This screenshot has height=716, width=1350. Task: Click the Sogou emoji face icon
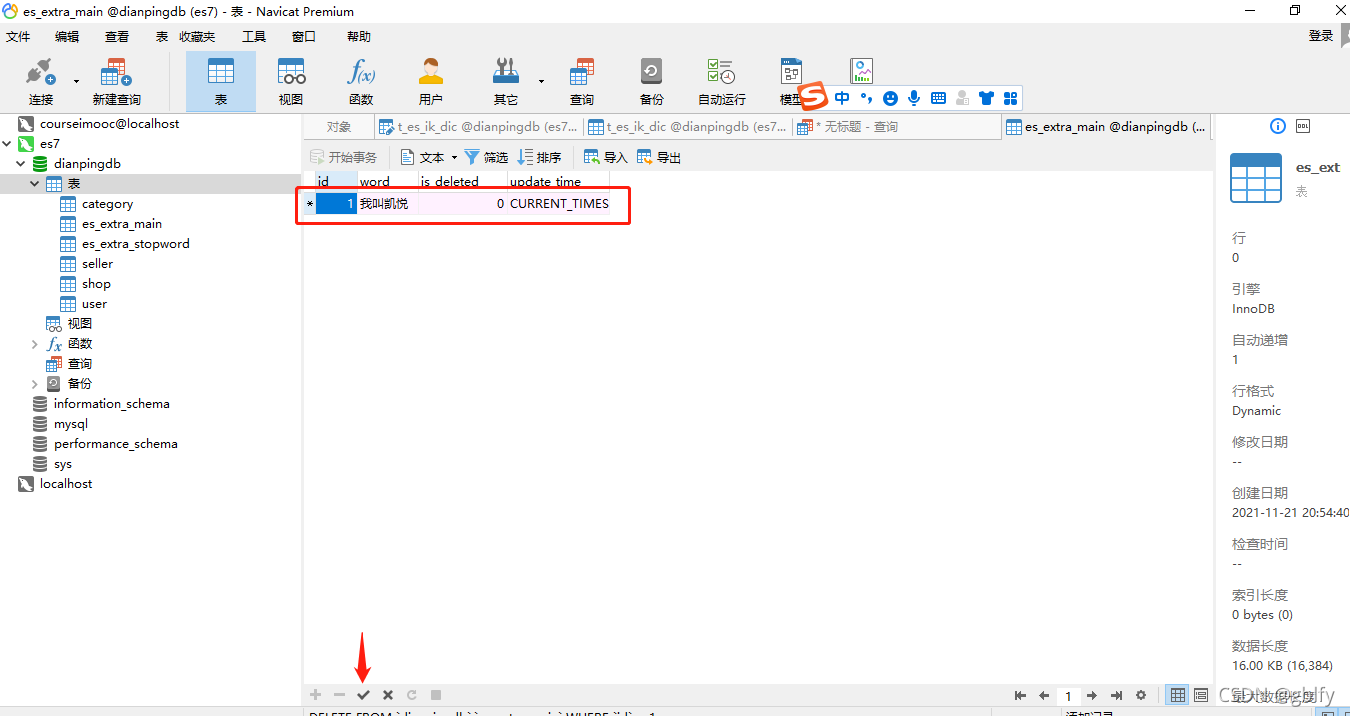pos(890,98)
